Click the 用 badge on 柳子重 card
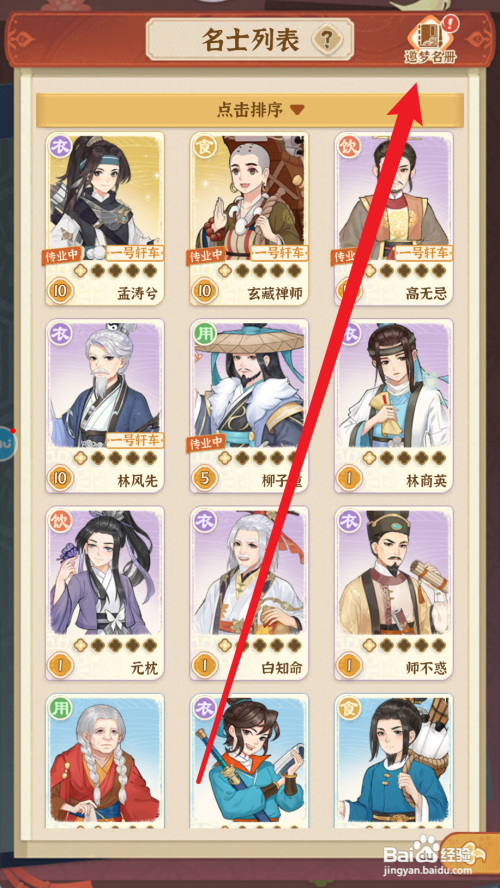The image size is (500, 888). coord(203,333)
